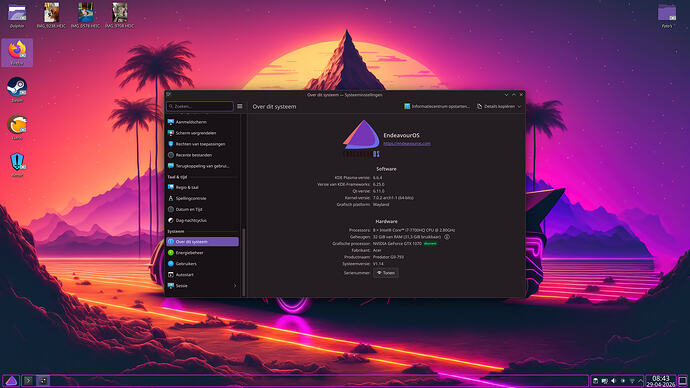The height and width of the screenshot is (388, 690).
Task: Select Autostart in sidebar
Action: tap(202, 275)
